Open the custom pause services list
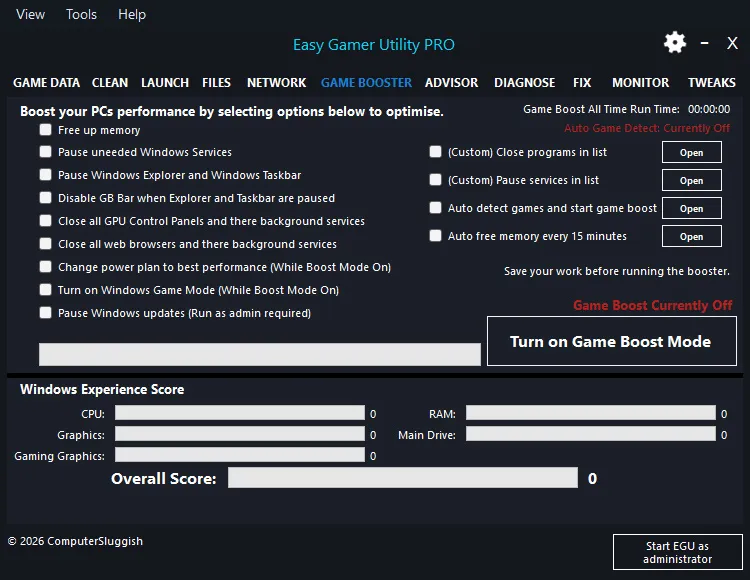 coord(692,180)
